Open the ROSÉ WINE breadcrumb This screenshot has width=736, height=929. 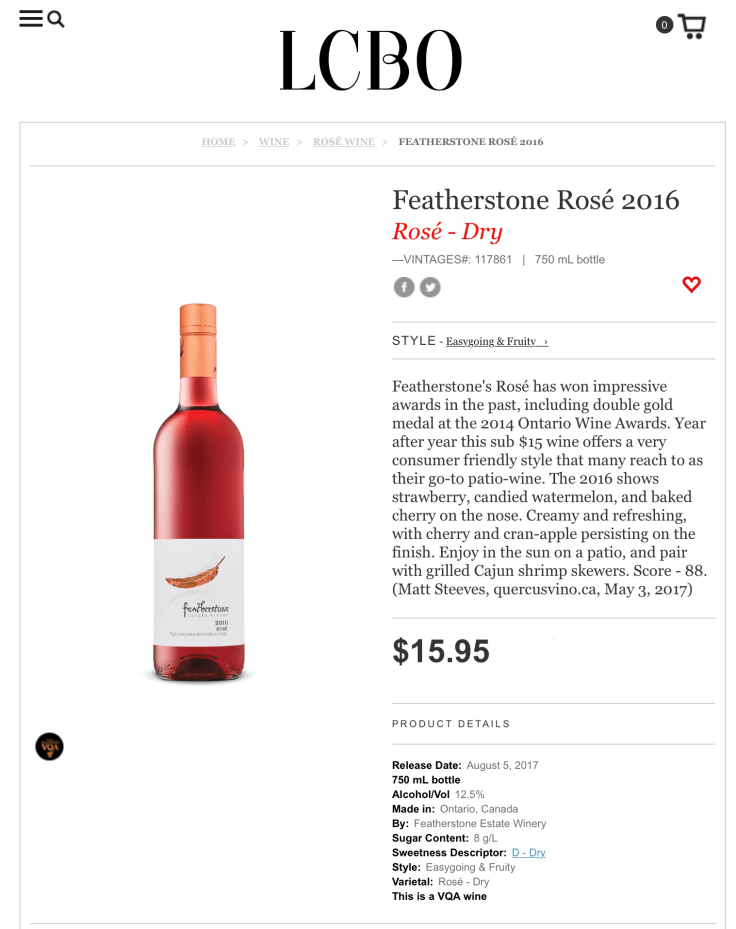click(x=344, y=142)
